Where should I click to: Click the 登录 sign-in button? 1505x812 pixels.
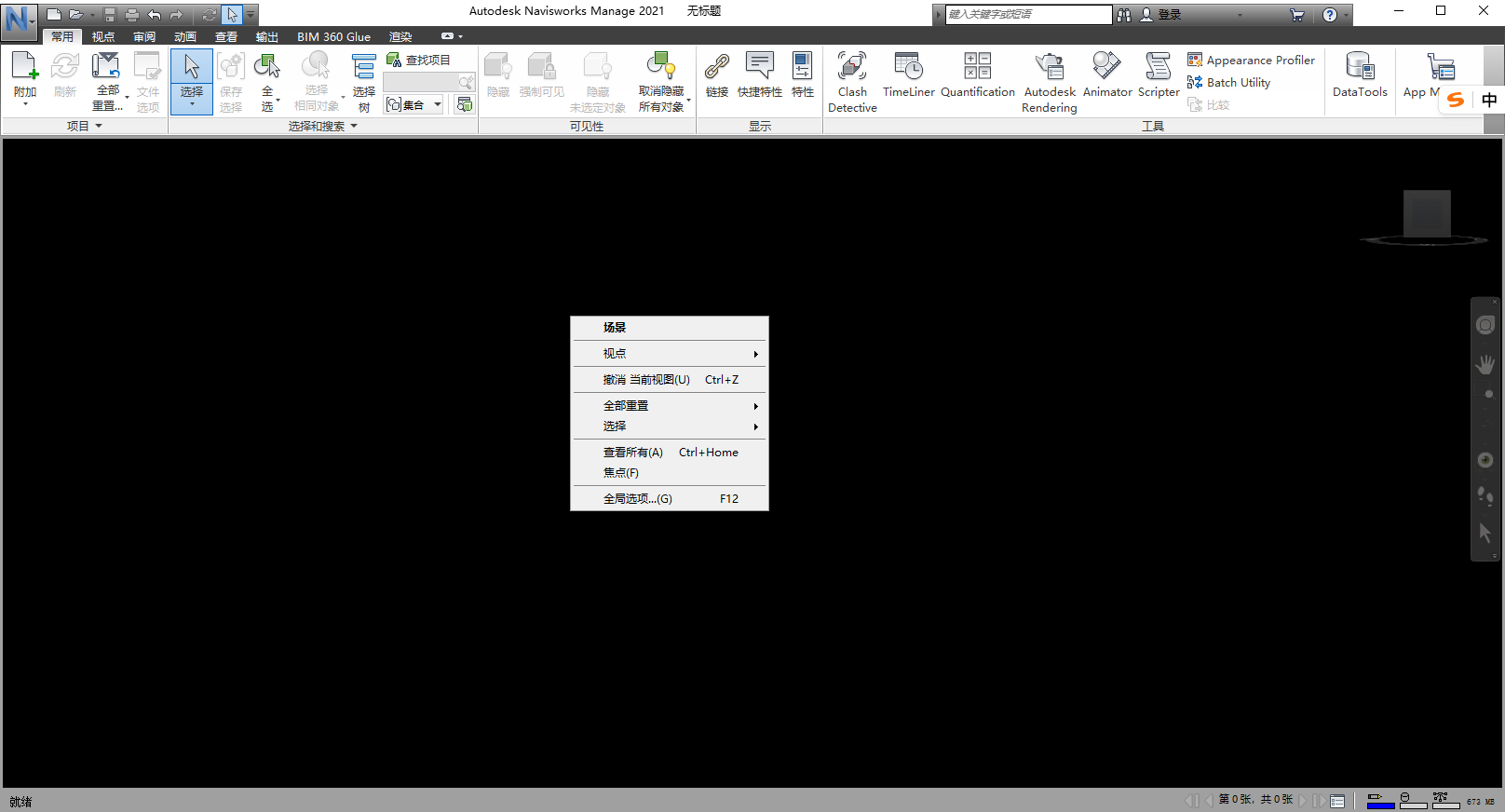[x=1161, y=14]
